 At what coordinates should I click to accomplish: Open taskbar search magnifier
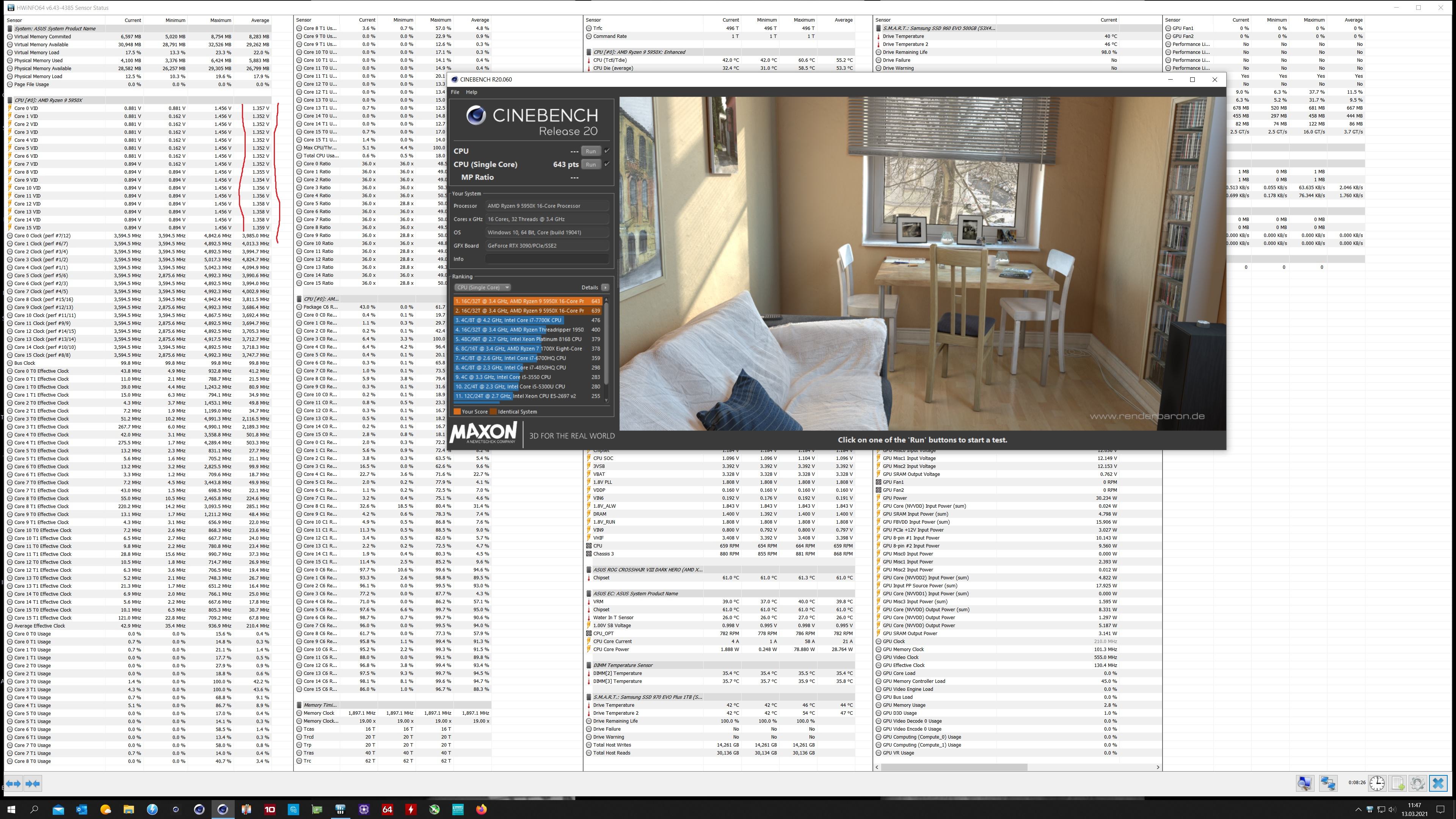[34, 810]
